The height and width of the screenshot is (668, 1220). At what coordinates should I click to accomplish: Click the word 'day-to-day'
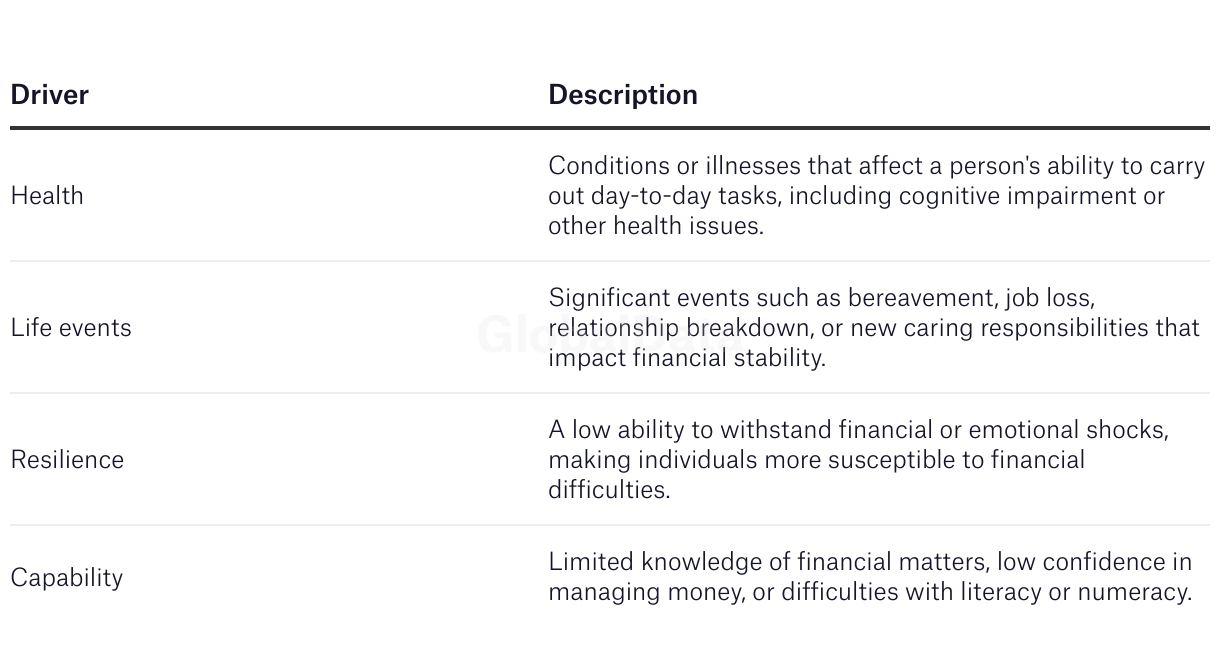coord(657,196)
